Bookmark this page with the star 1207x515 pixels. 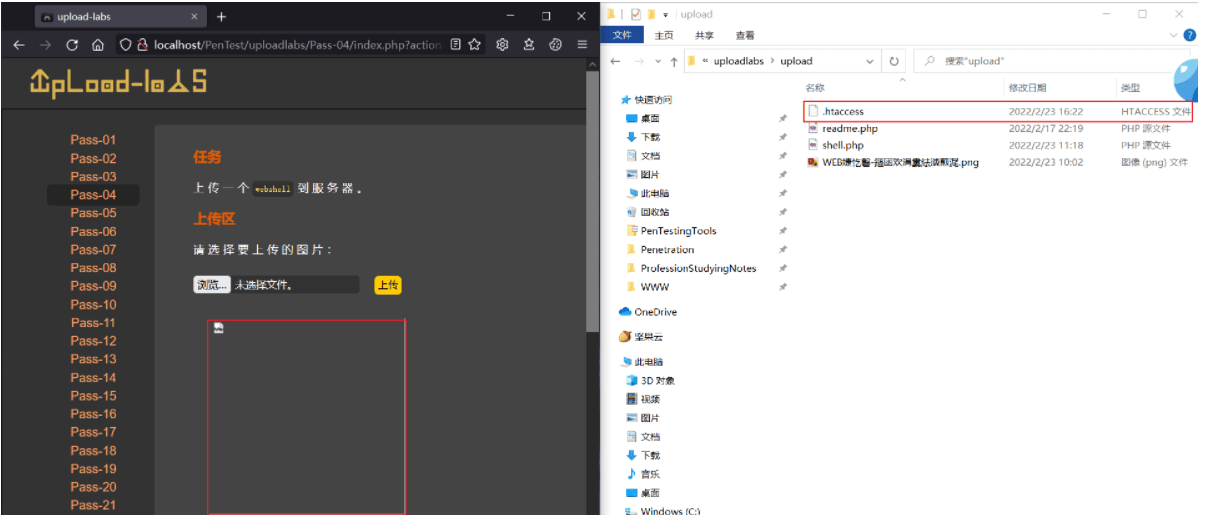tap(475, 45)
